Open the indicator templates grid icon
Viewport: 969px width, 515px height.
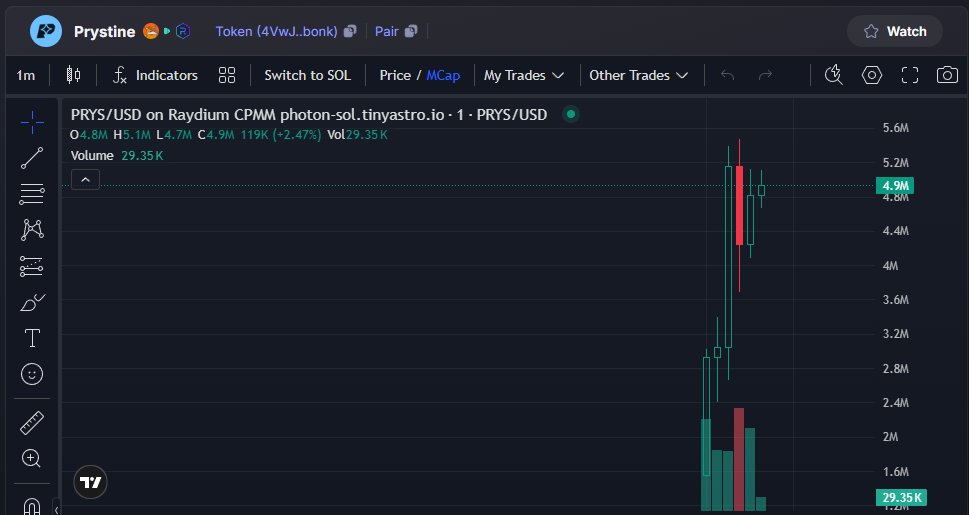(227, 75)
